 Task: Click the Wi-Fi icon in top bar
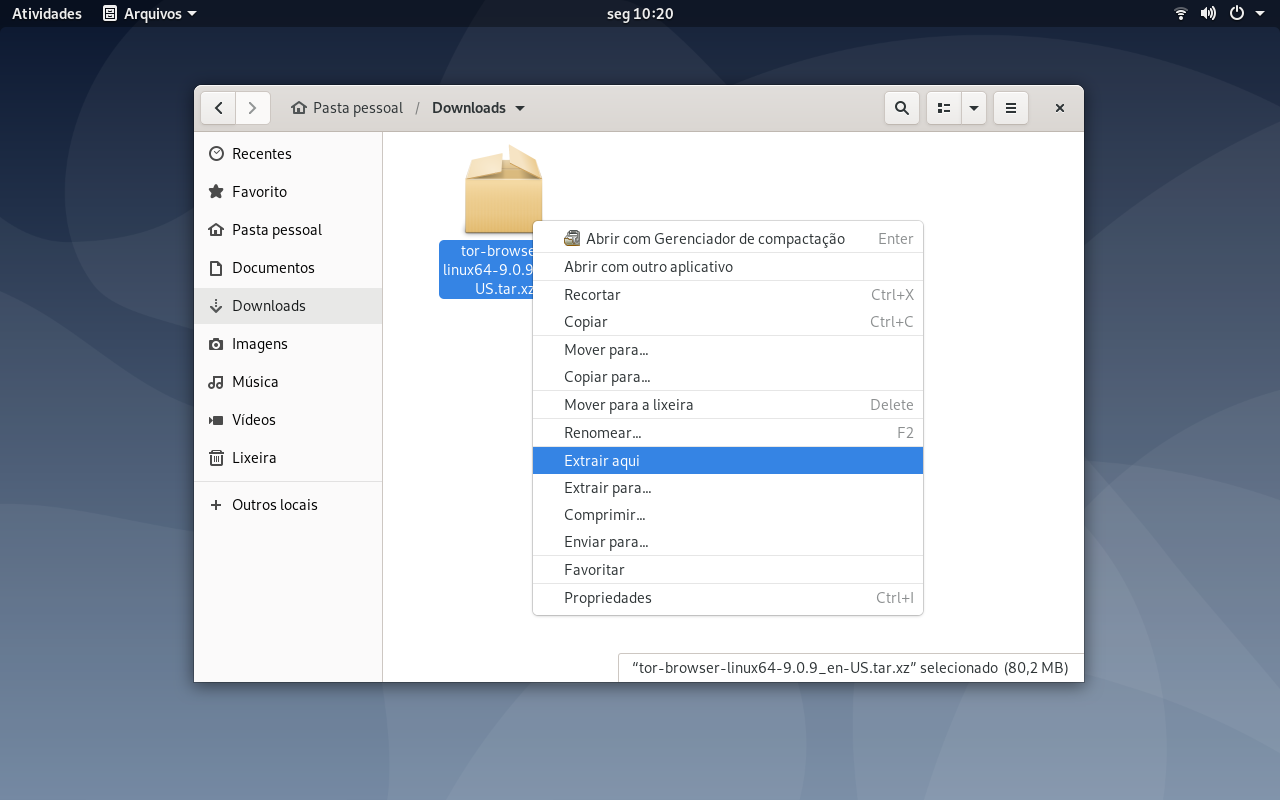[x=1181, y=14]
